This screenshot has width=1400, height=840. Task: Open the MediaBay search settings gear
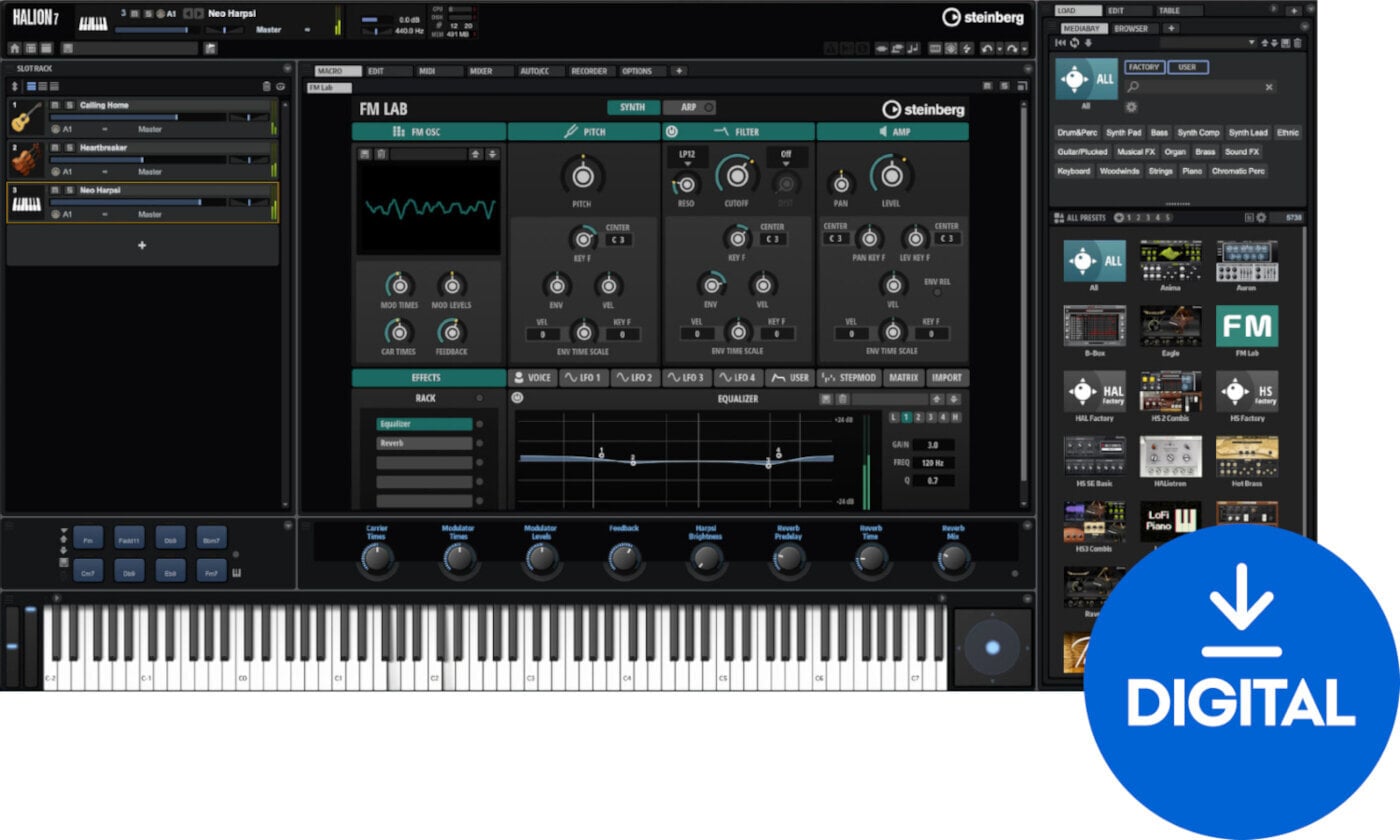point(1132,107)
